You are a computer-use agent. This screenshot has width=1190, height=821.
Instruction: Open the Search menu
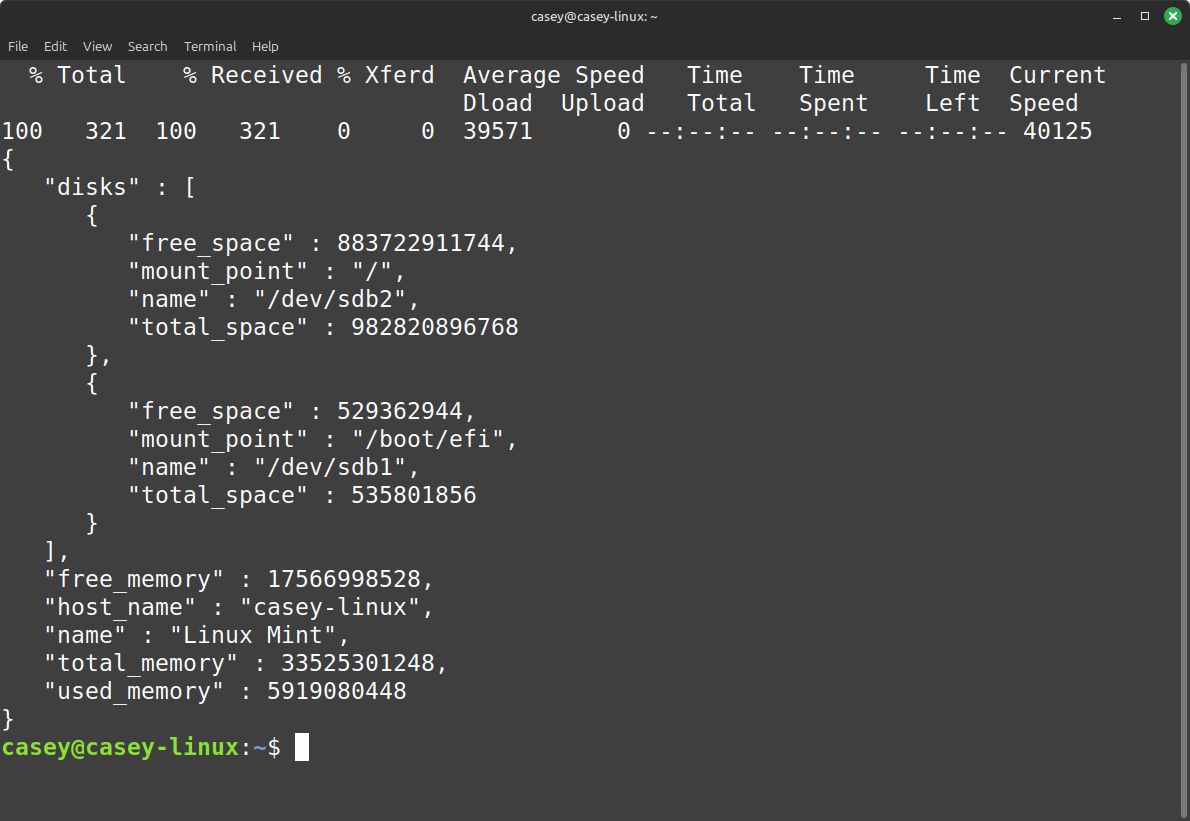[x=147, y=46]
